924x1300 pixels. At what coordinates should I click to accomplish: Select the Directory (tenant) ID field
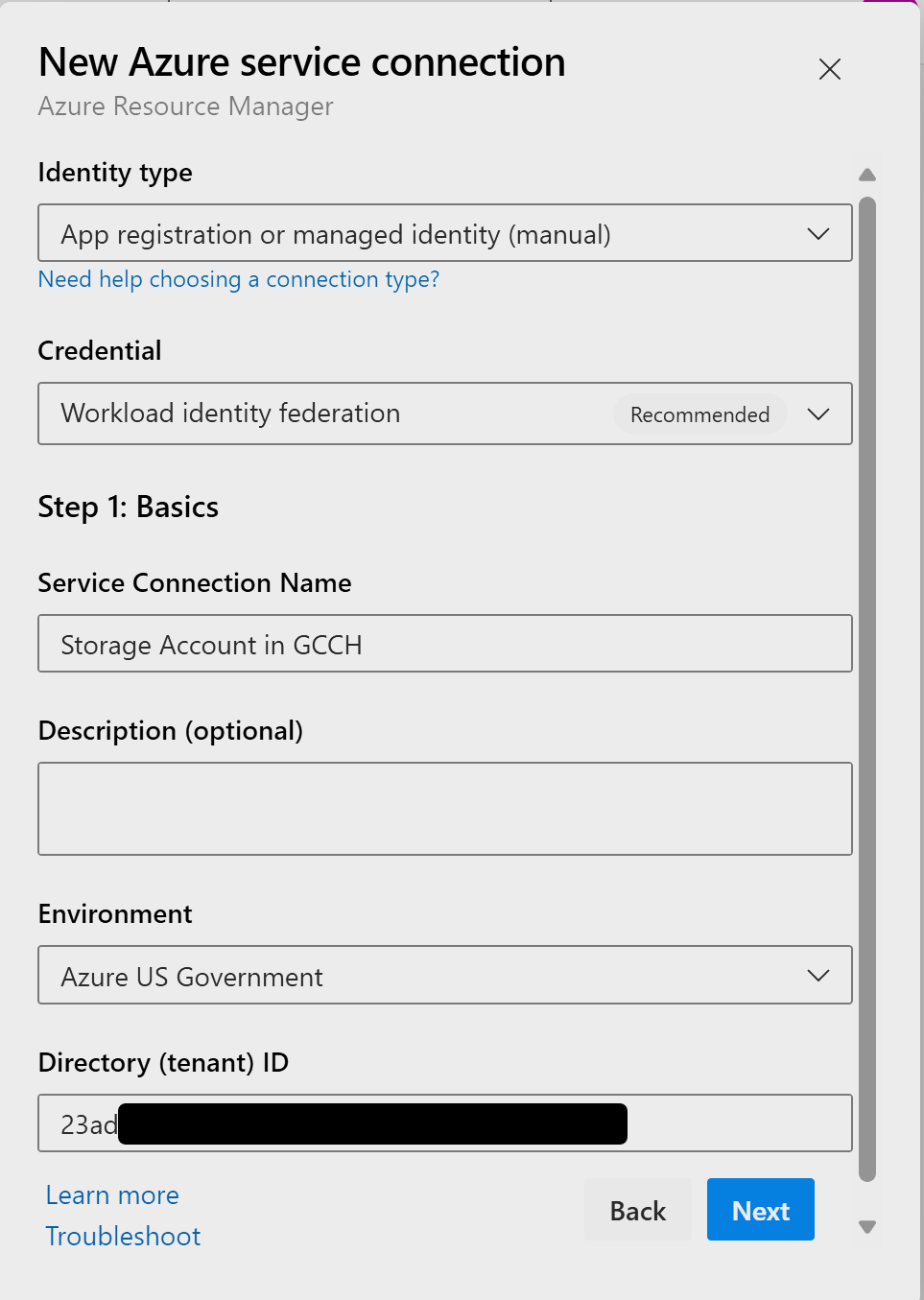pyautogui.click(x=445, y=1123)
